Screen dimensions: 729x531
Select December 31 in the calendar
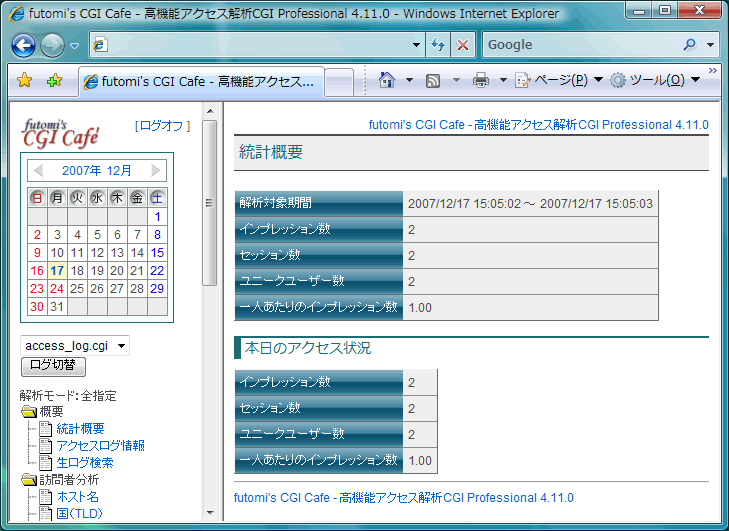[x=57, y=307]
